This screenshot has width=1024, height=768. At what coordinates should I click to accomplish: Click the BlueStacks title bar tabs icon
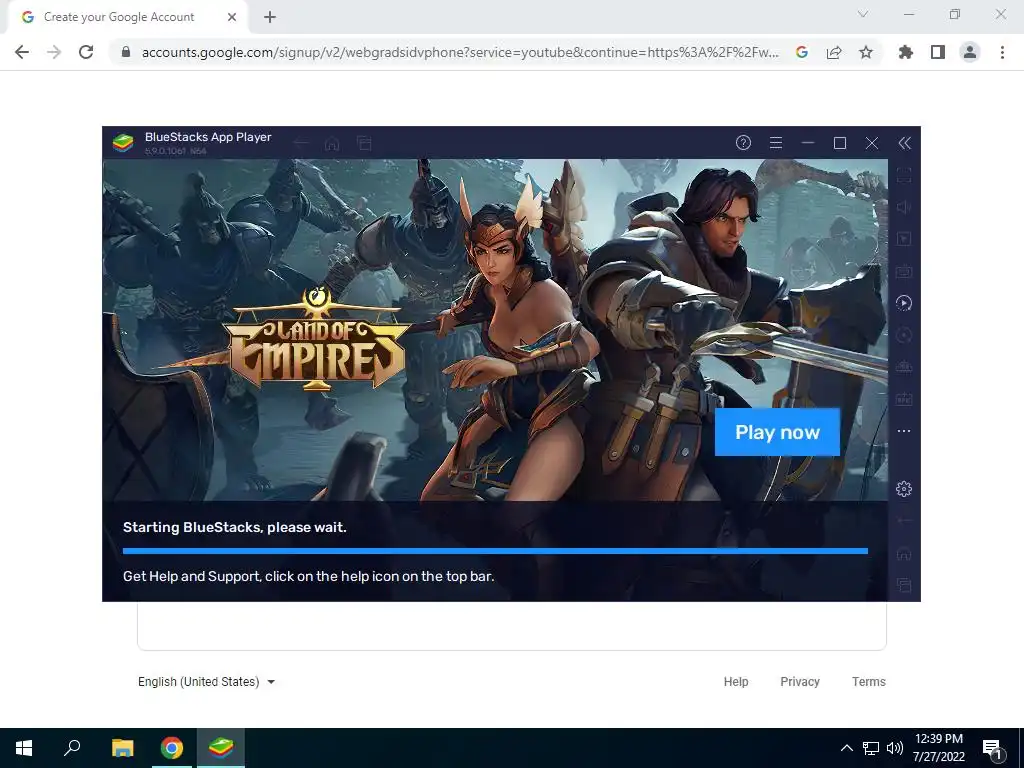click(x=364, y=143)
